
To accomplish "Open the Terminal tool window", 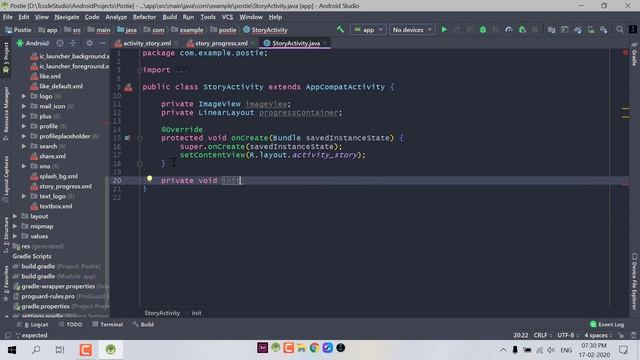I will (x=107, y=324).
